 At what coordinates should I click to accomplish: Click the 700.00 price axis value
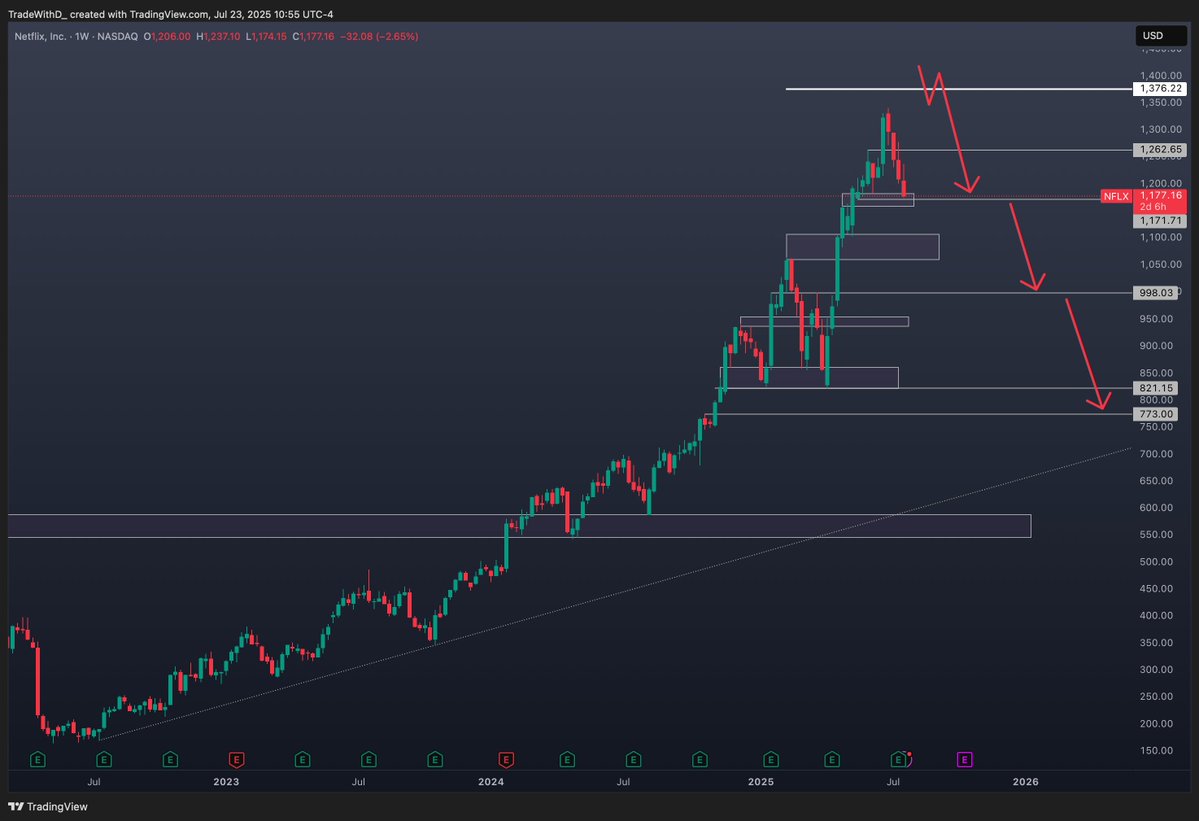click(x=1155, y=453)
